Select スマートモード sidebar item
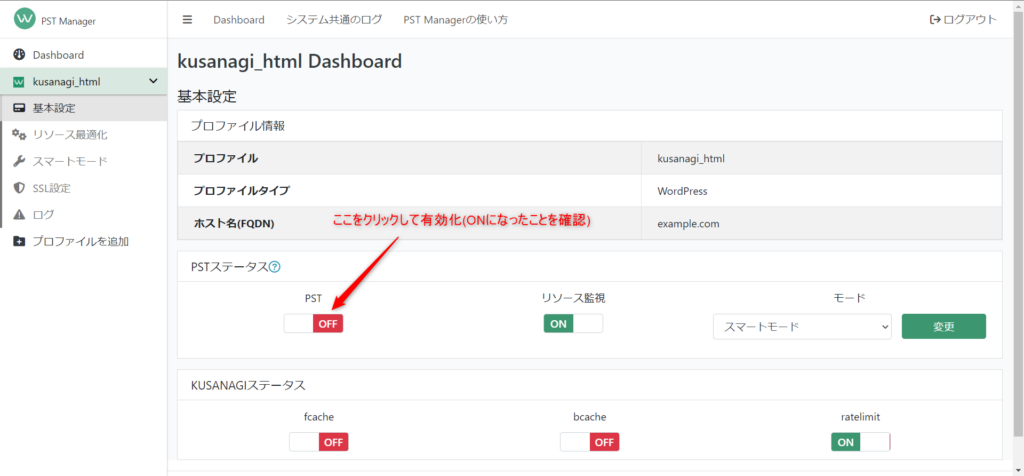The height and width of the screenshot is (476, 1024). coord(84,161)
